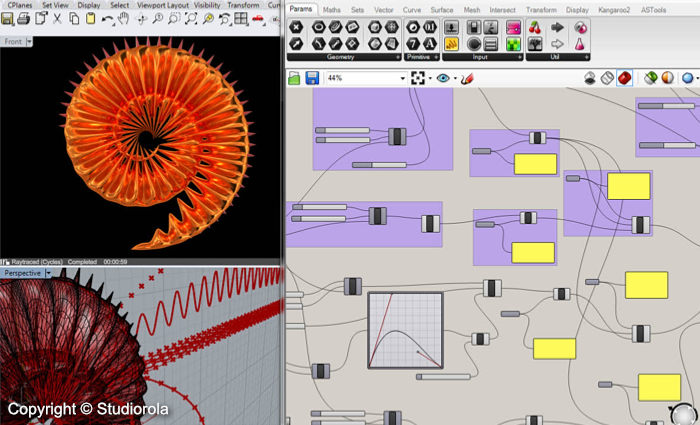The image size is (700, 425).
Task: Click the Grasshopper blue Save icon
Action: pos(312,78)
